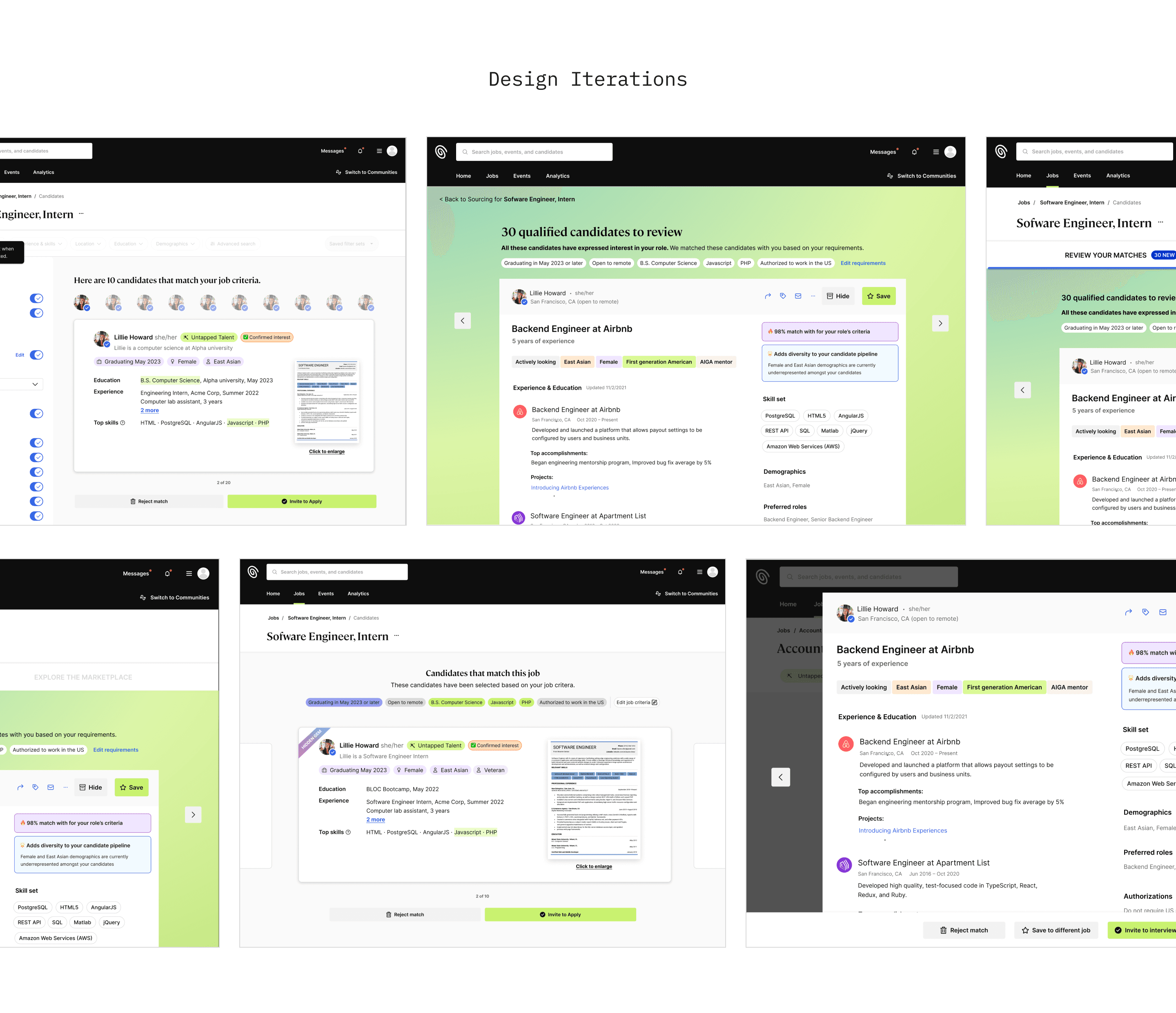Expand the Demographics filter dropdown
This screenshot has height=1013, width=1176.
click(x=175, y=244)
